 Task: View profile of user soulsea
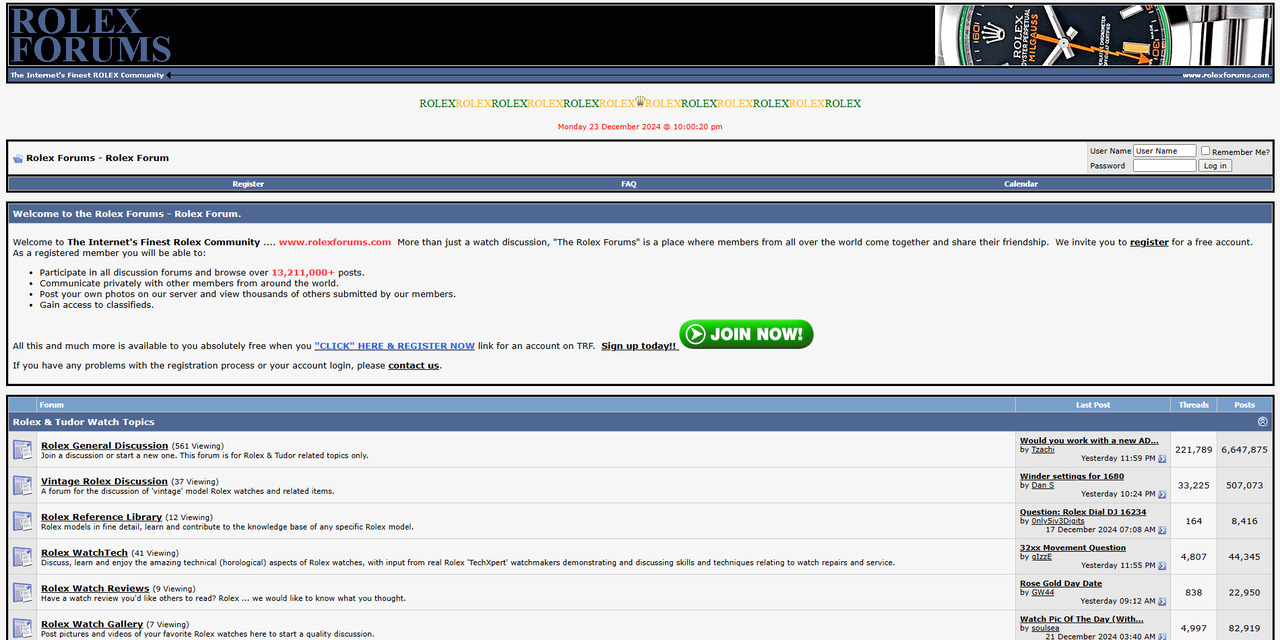click(1045, 629)
